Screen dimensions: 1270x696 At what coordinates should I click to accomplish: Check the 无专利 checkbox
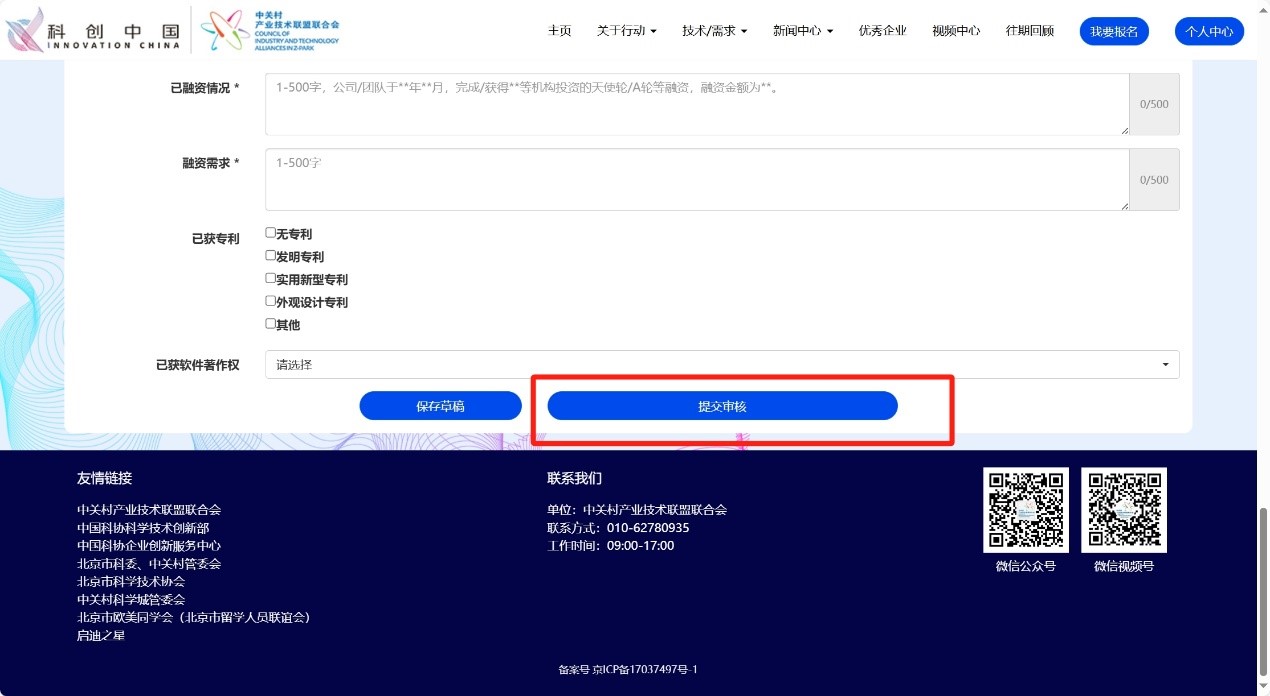(x=270, y=233)
